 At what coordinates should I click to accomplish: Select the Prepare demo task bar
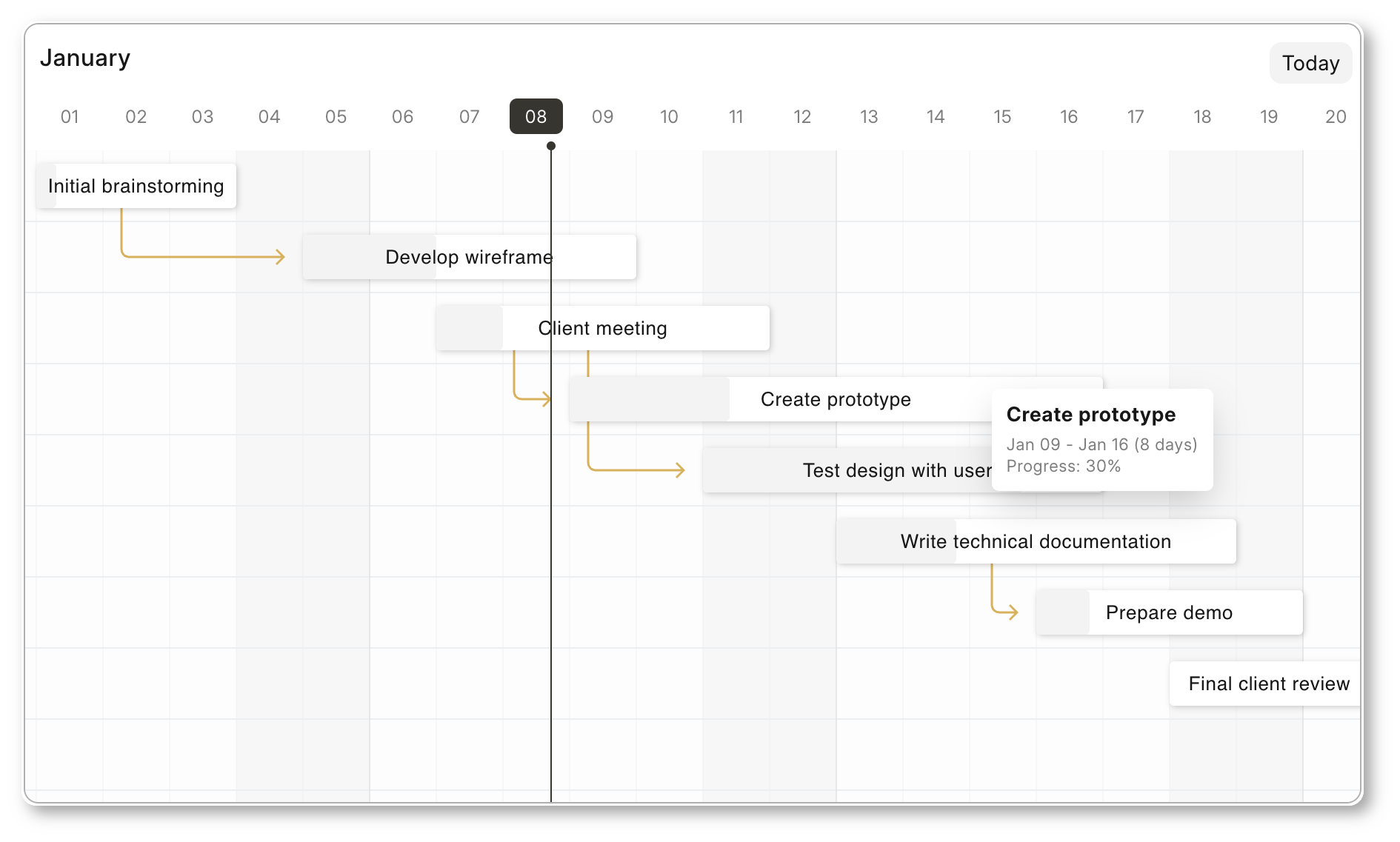(x=1169, y=612)
